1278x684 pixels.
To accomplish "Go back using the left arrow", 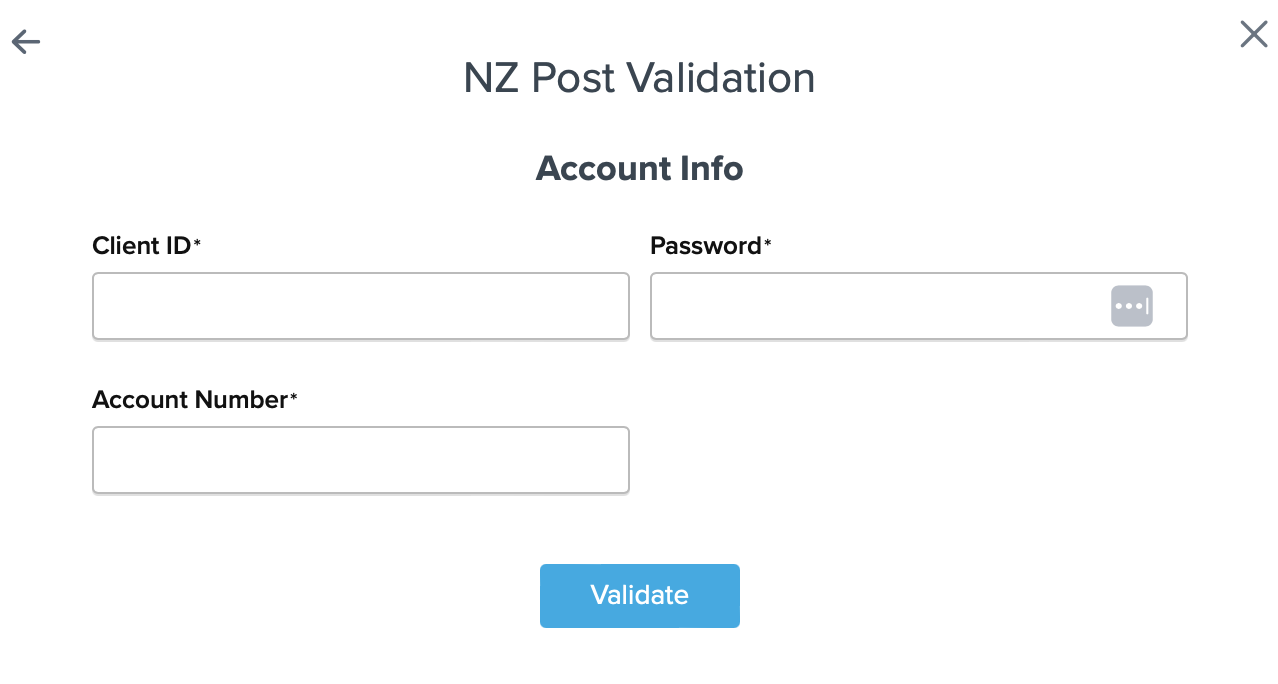I will (26, 41).
